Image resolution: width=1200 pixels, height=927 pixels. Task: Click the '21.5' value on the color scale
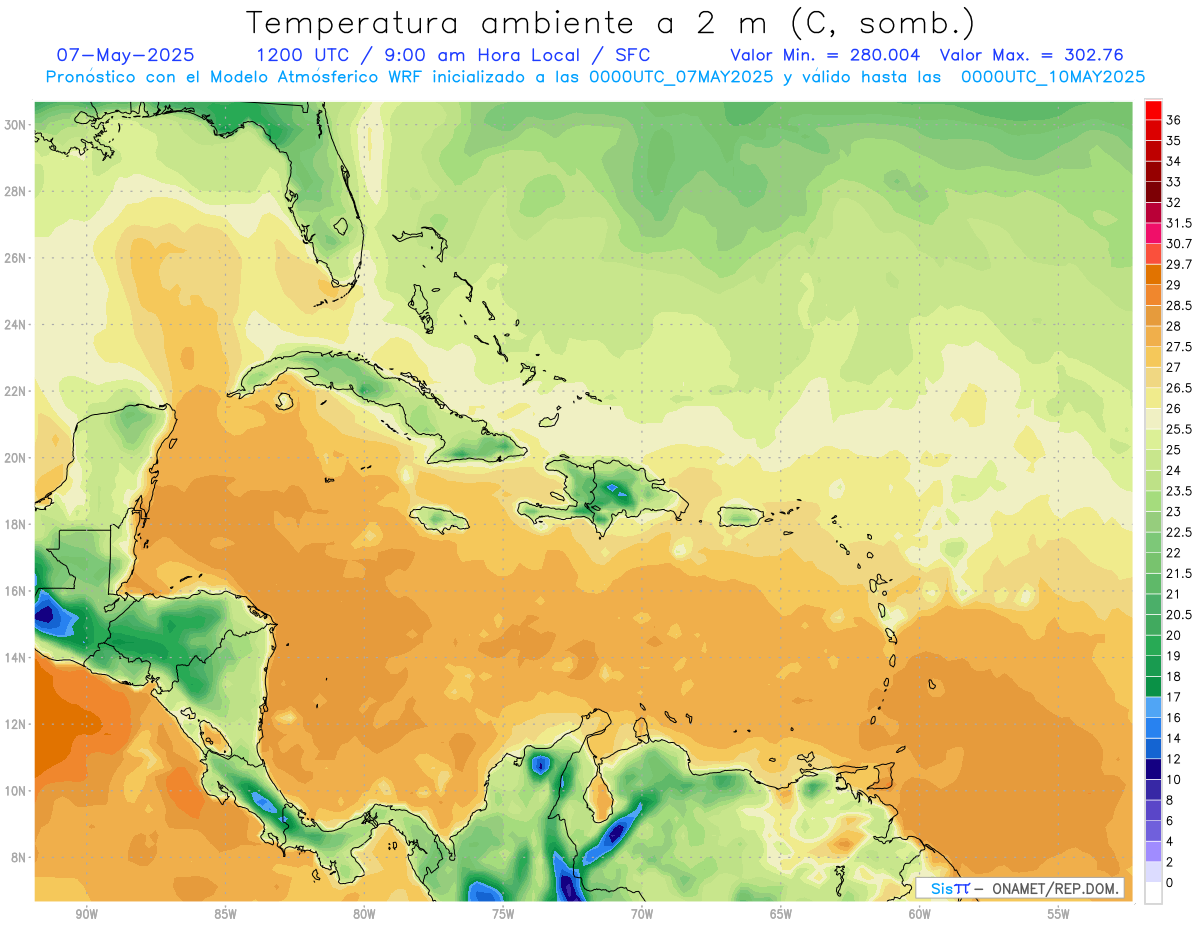(1179, 573)
